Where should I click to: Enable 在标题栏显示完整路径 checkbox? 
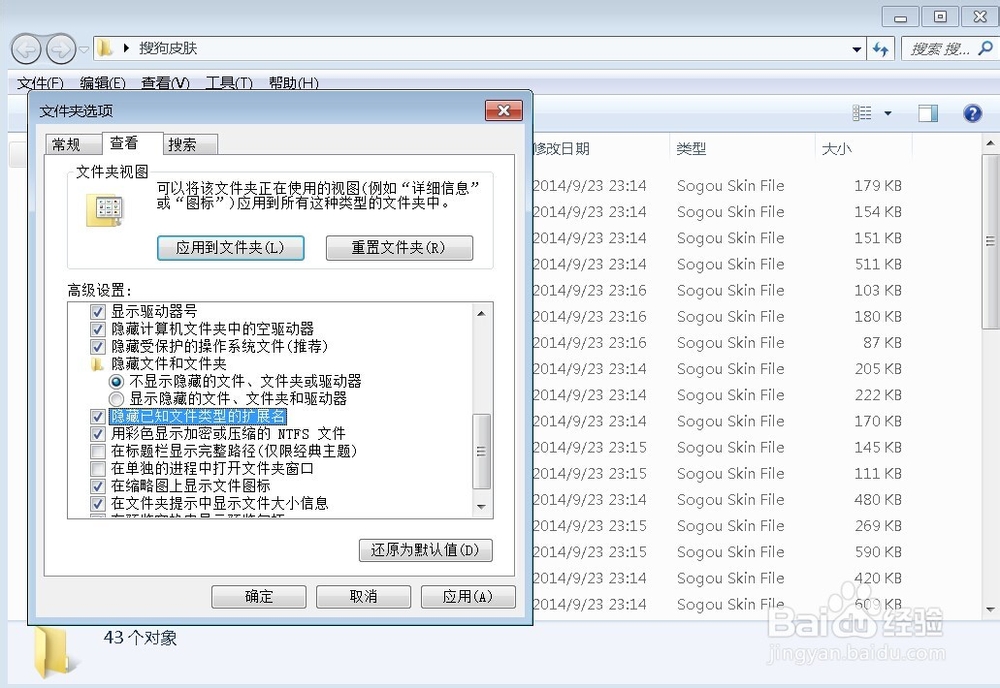98,451
